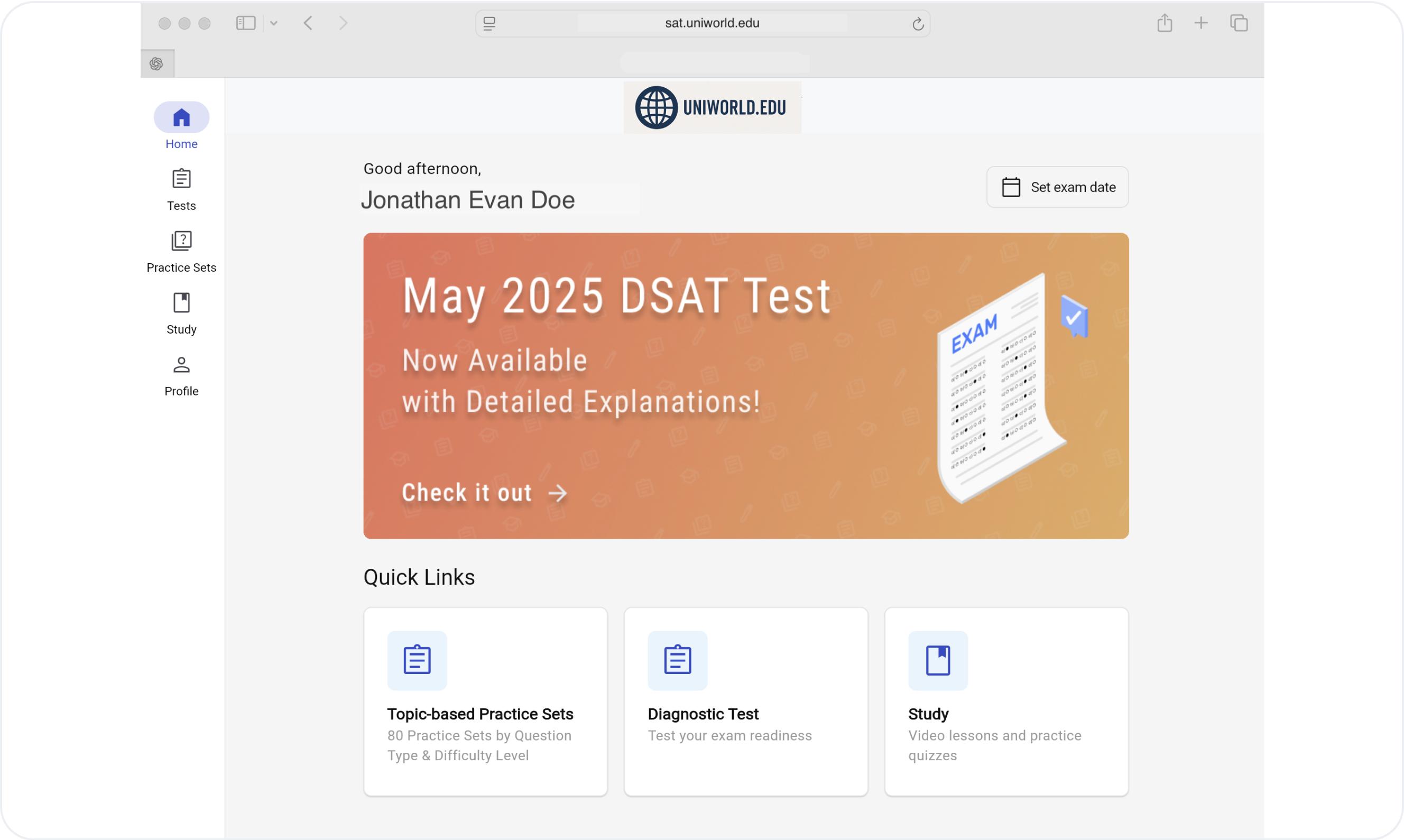The width and height of the screenshot is (1404, 840).
Task: Go to Practice Sets in sidebar
Action: point(181,251)
